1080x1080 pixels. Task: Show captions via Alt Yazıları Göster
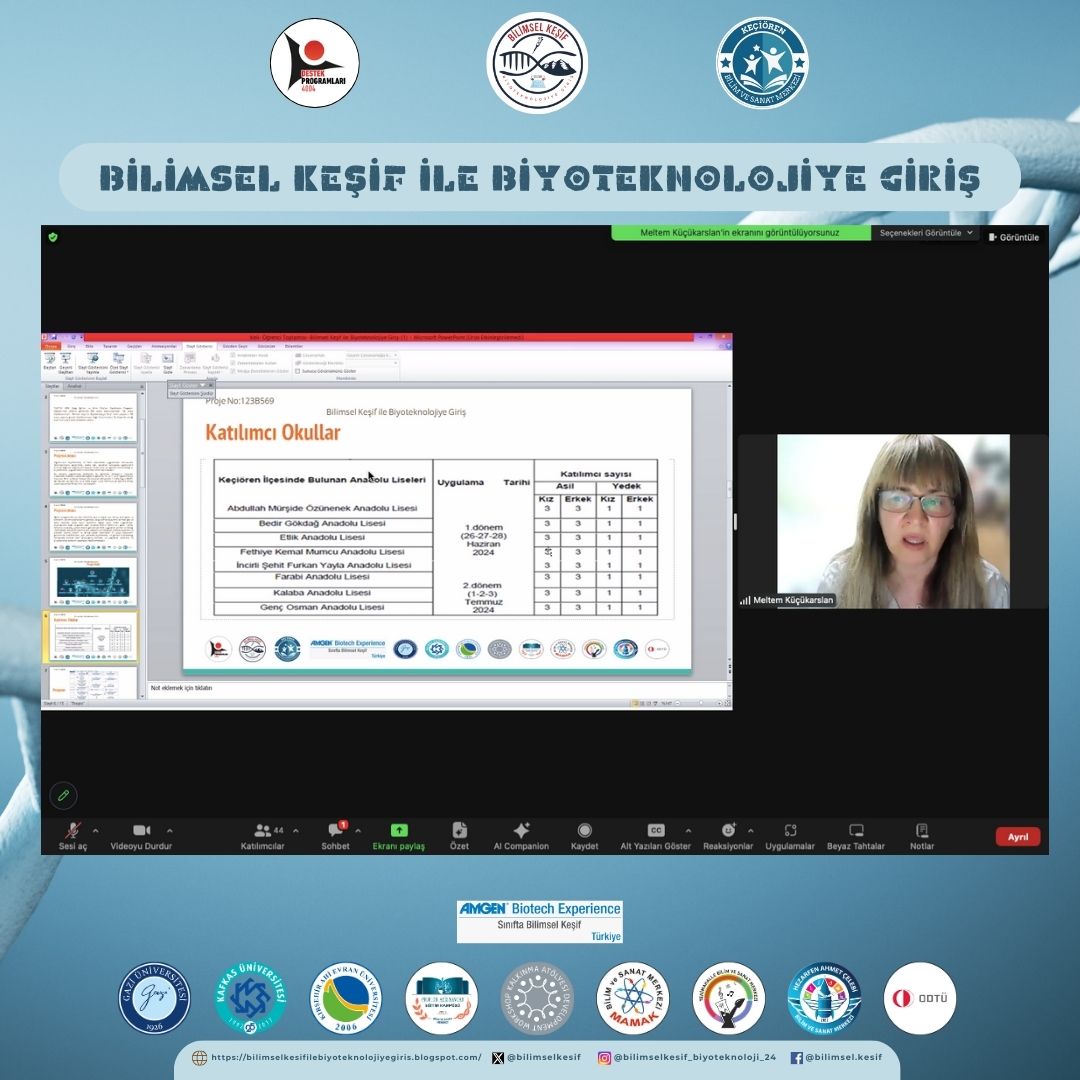click(656, 836)
